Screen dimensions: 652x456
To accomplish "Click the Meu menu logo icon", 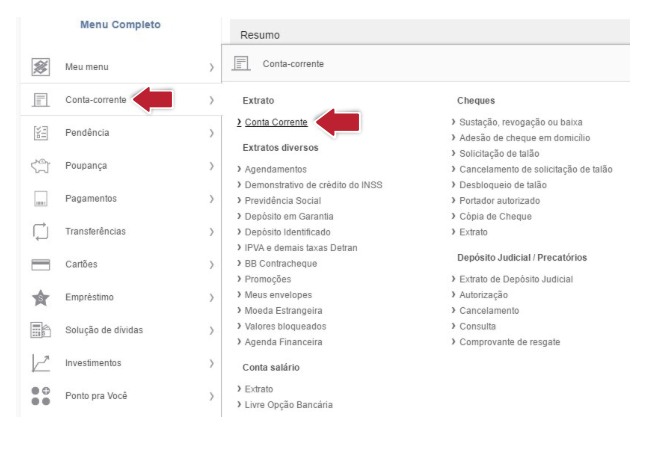I will pyautogui.click(x=41, y=67).
